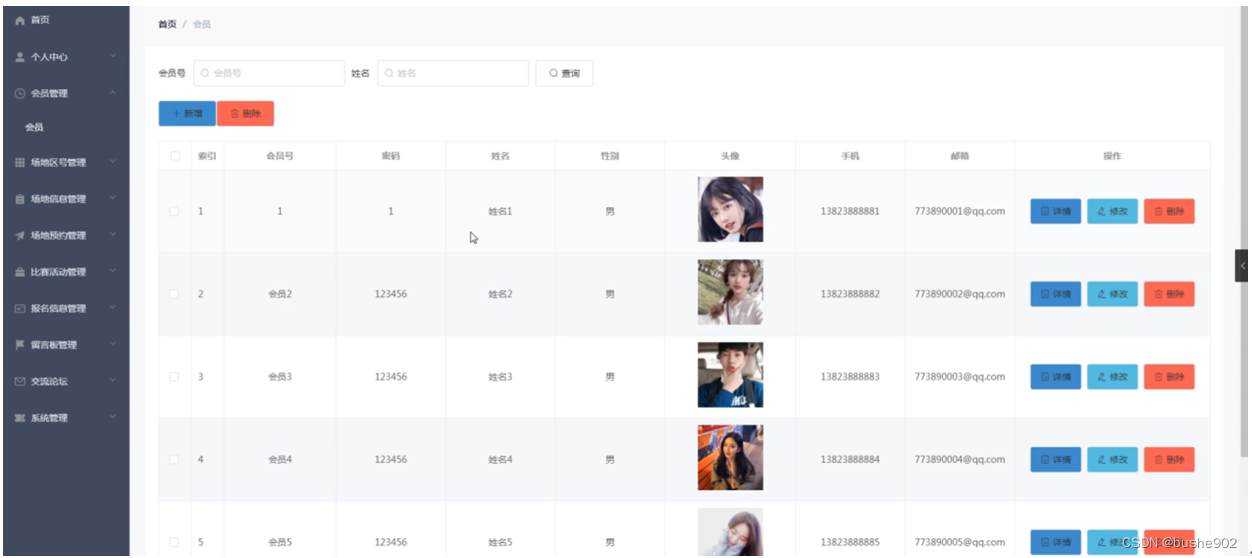Click the 系统管理 icon
The width and height of the screenshot is (1252, 558).
20,418
